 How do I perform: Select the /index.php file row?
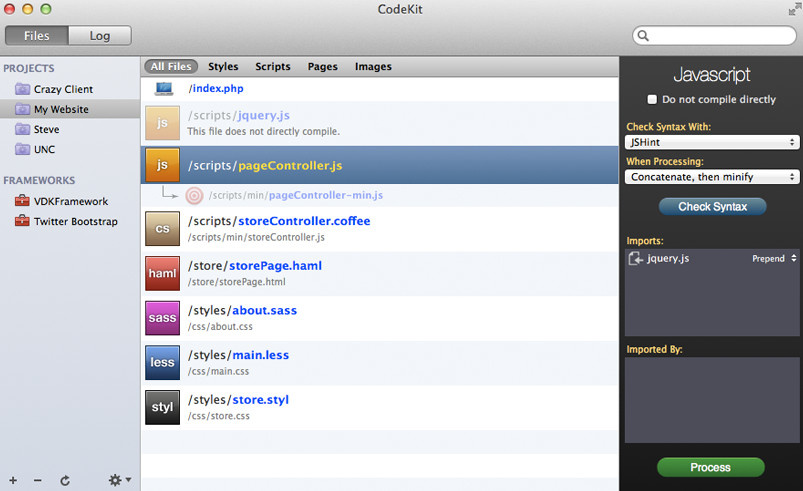[x=379, y=89]
